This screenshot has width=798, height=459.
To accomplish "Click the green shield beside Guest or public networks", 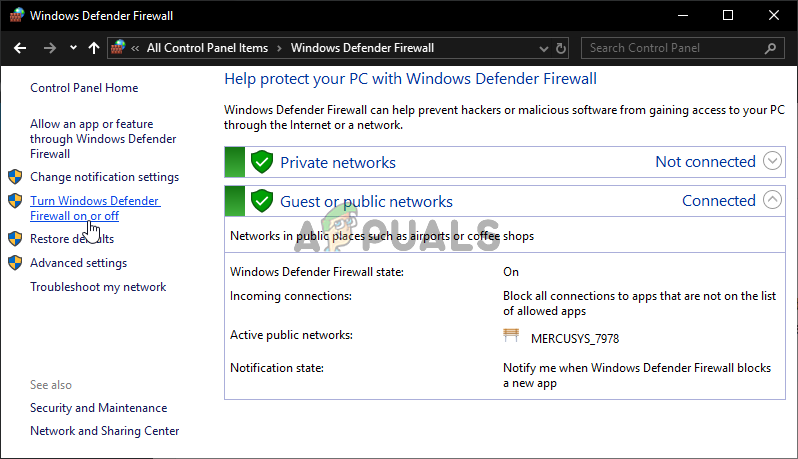I will tap(262, 201).
